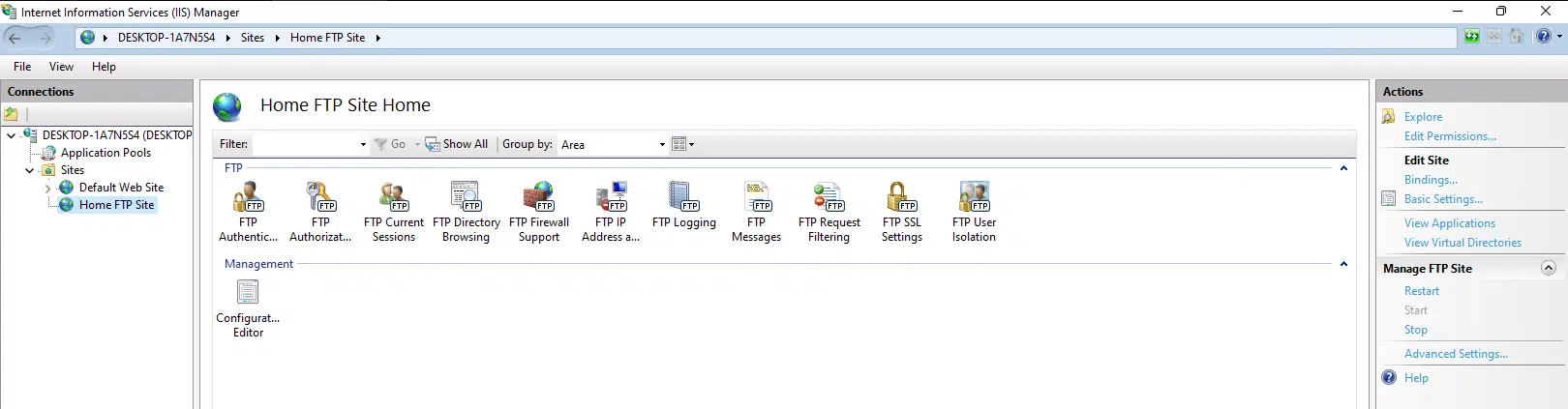
Task: Open the Help menu
Action: [x=104, y=67]
